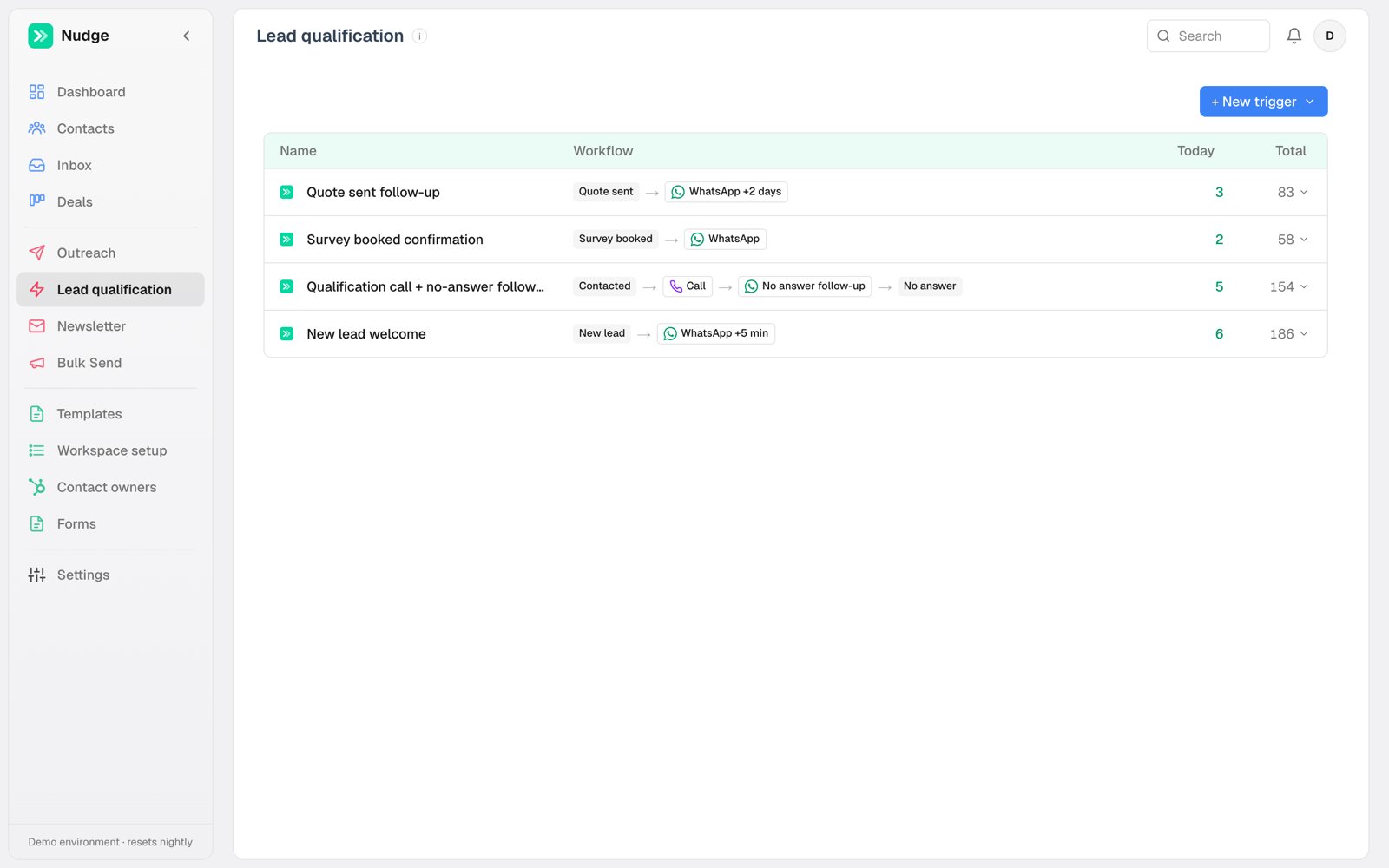Screen dimensions: 1389x868
Task: Click the Lead qualification lightning icon
Action: (x=36, y=289)
